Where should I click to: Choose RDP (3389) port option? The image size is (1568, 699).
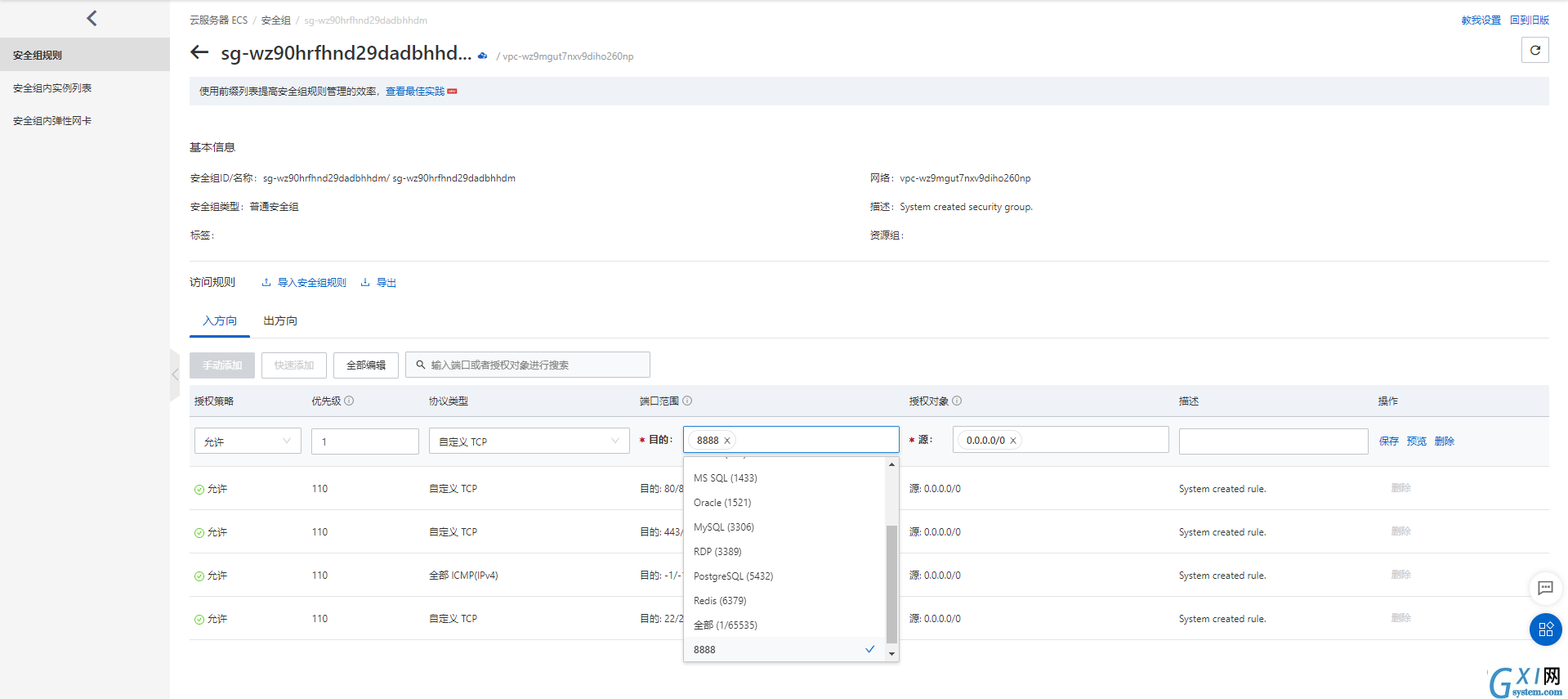pos(784,552)
